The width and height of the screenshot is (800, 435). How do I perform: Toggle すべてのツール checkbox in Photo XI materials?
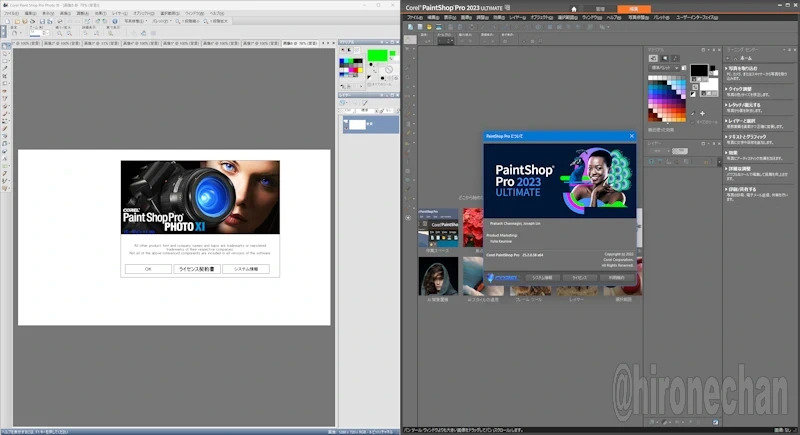pyautogui.click(x=369, y=84)
